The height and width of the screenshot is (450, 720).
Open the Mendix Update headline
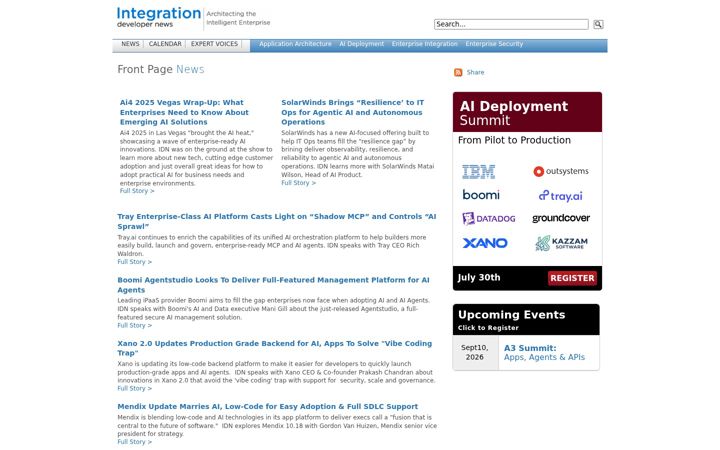click(267, 407)
